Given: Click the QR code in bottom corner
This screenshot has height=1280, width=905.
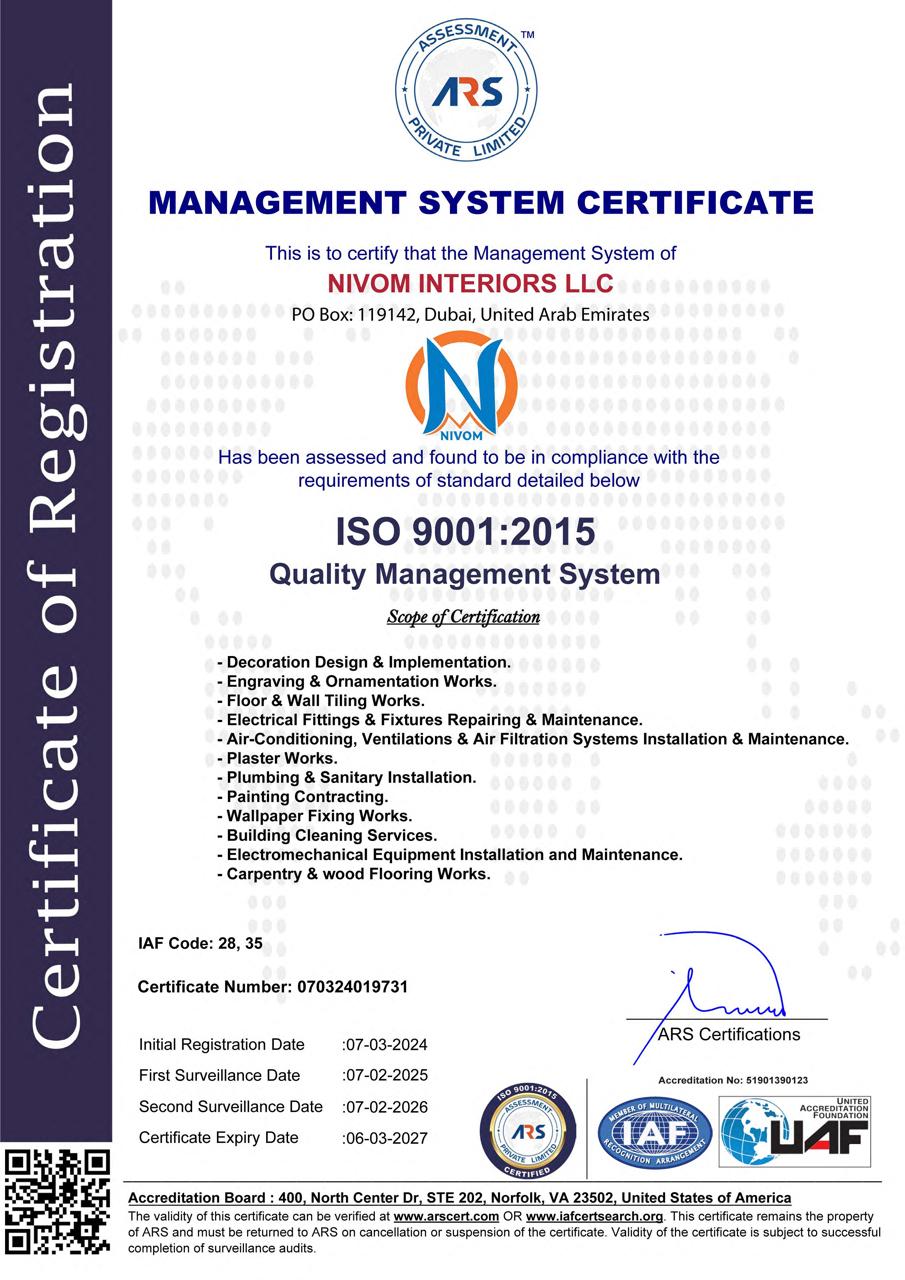Looking at the screenshot, I should (x=56, y=1201).
